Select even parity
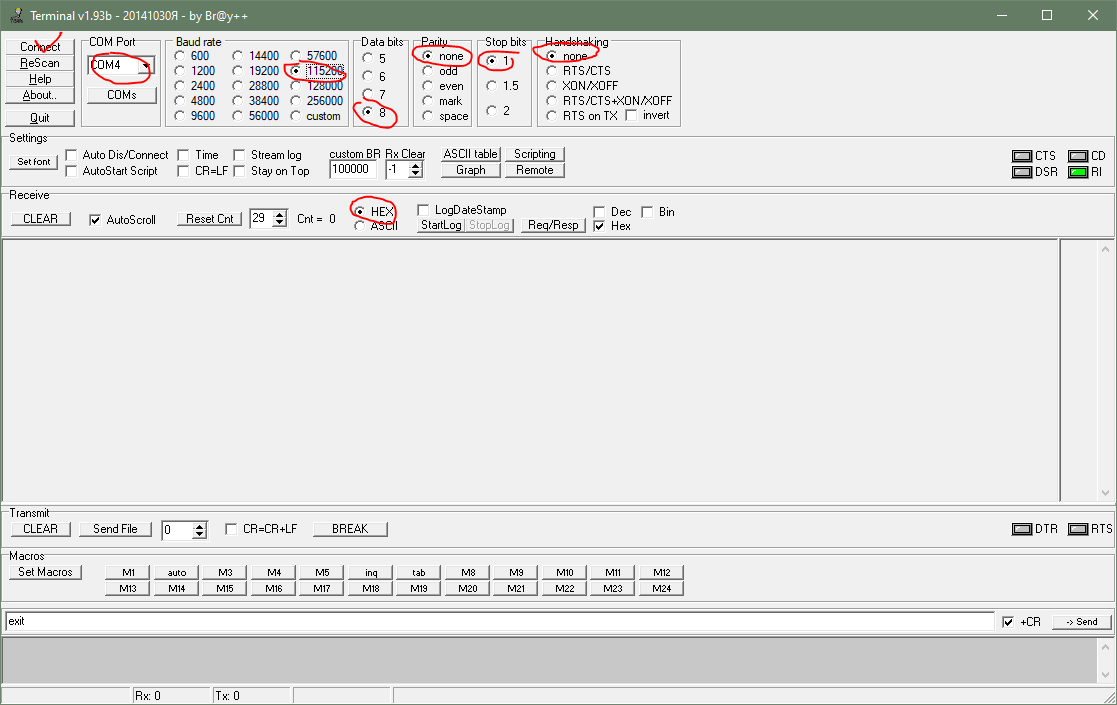Image resolution: width=1117 pixels, height=705 pixels. coord(426,85)
